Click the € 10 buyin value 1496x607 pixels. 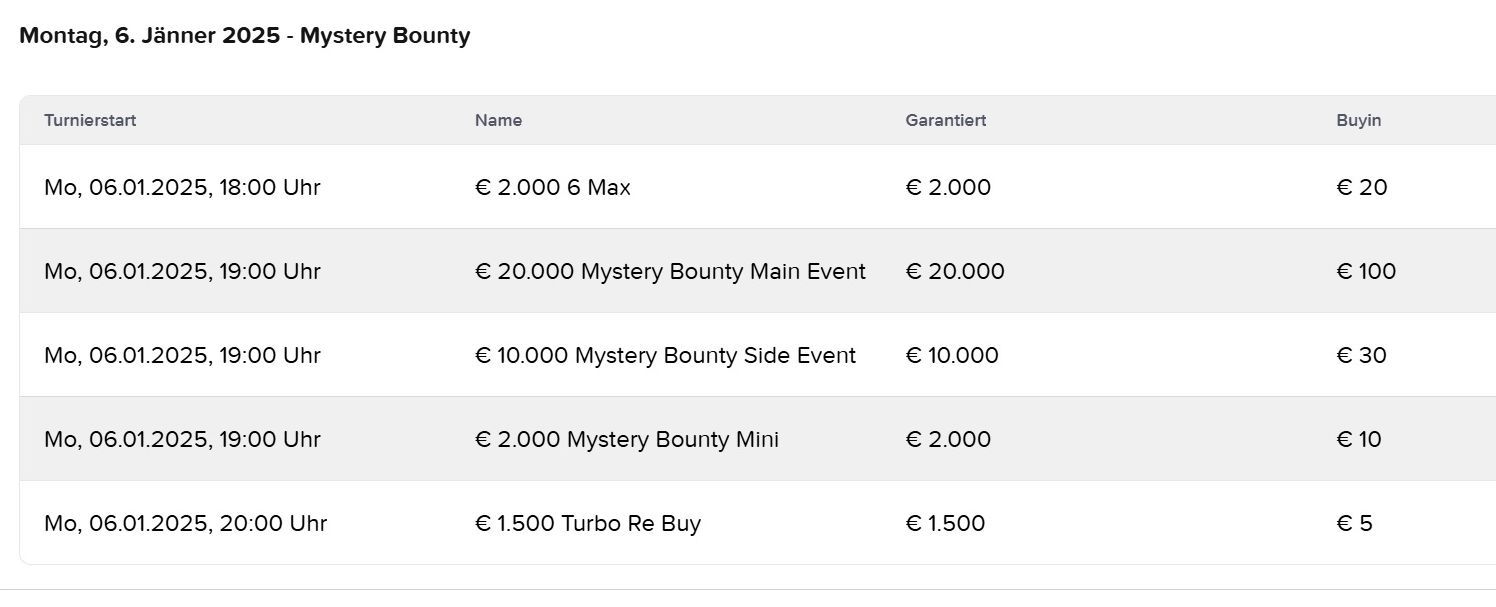click(1358, 439)
